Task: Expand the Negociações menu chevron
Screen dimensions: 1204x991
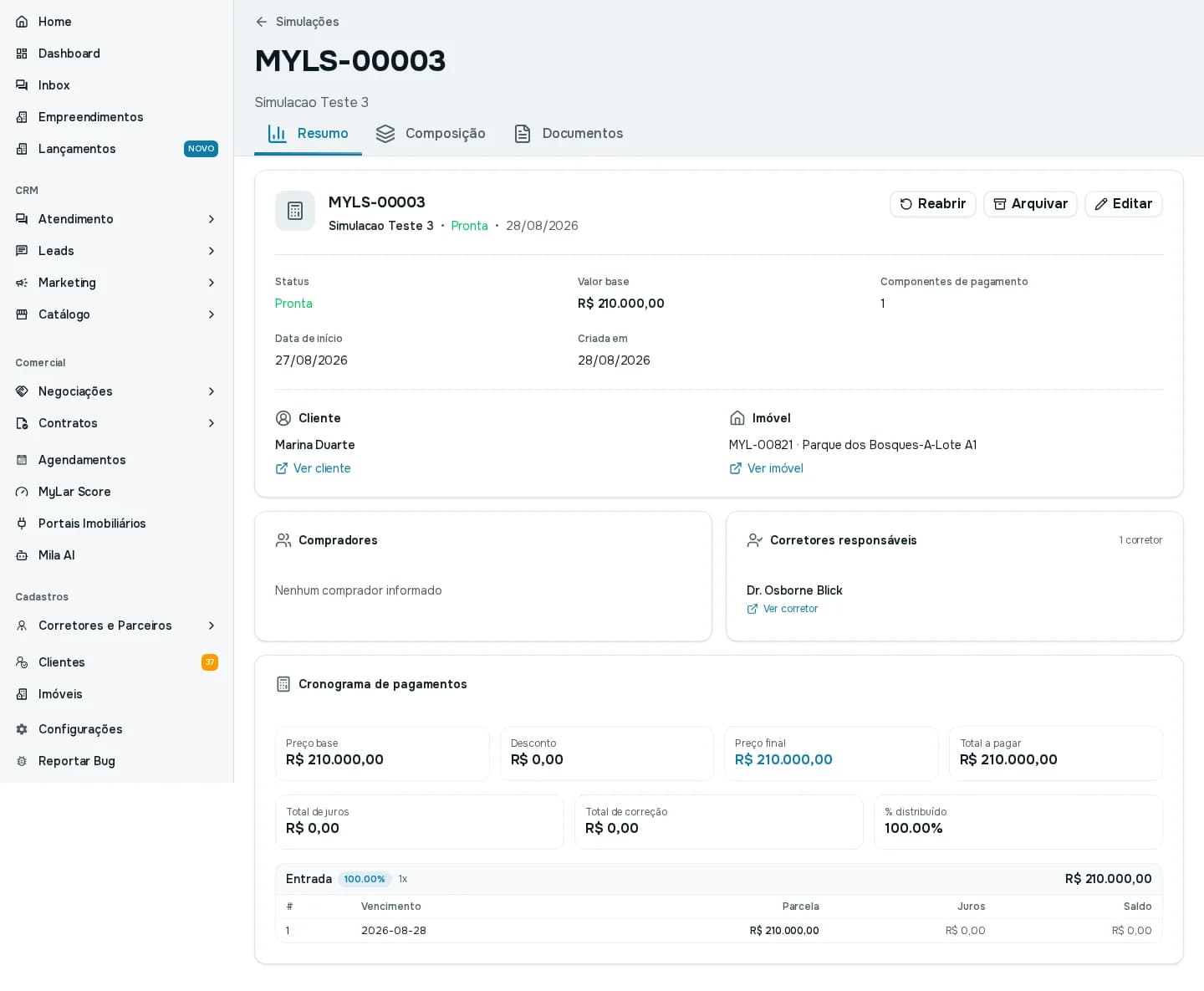Action: (212, 391)
